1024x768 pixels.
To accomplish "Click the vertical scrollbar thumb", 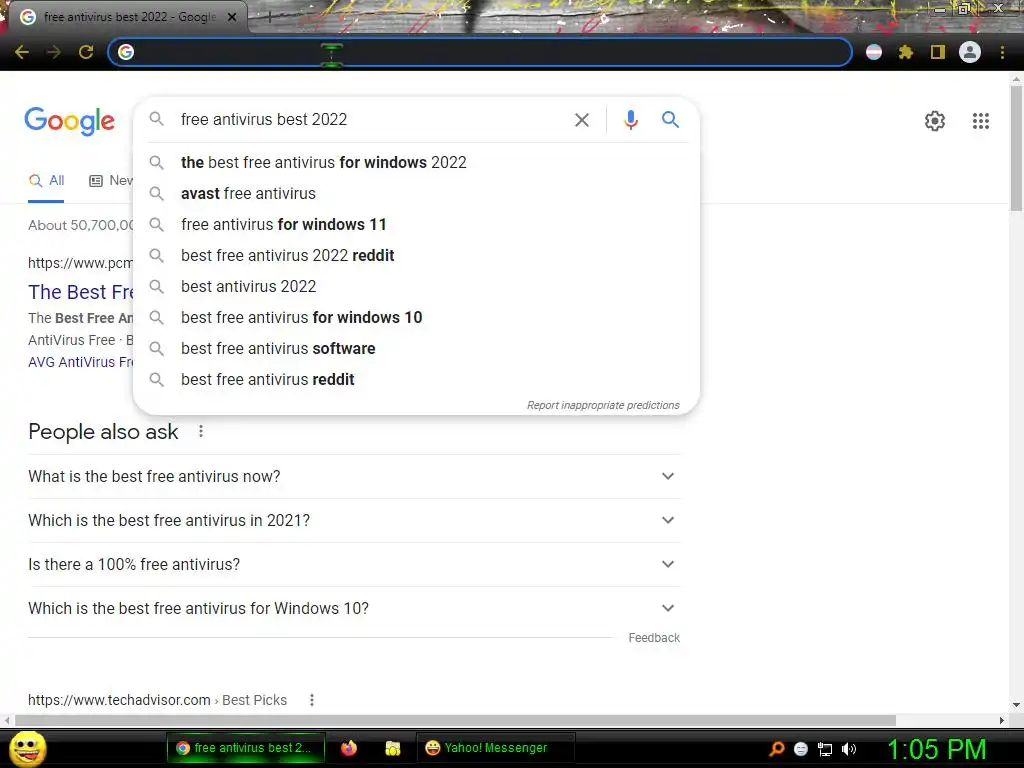I will coord(1016,147).
